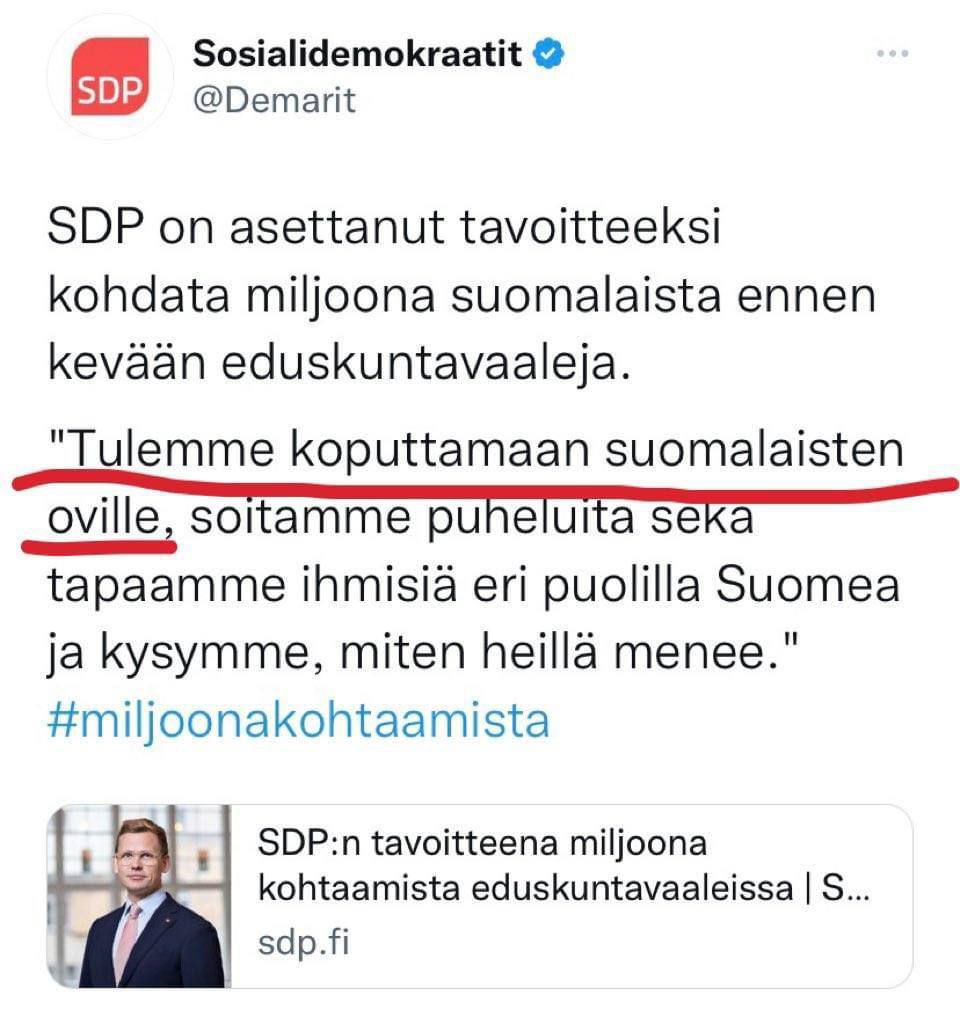Click the red SDP profile avatar
960x1010 pixels.
[x=111, y=74]
